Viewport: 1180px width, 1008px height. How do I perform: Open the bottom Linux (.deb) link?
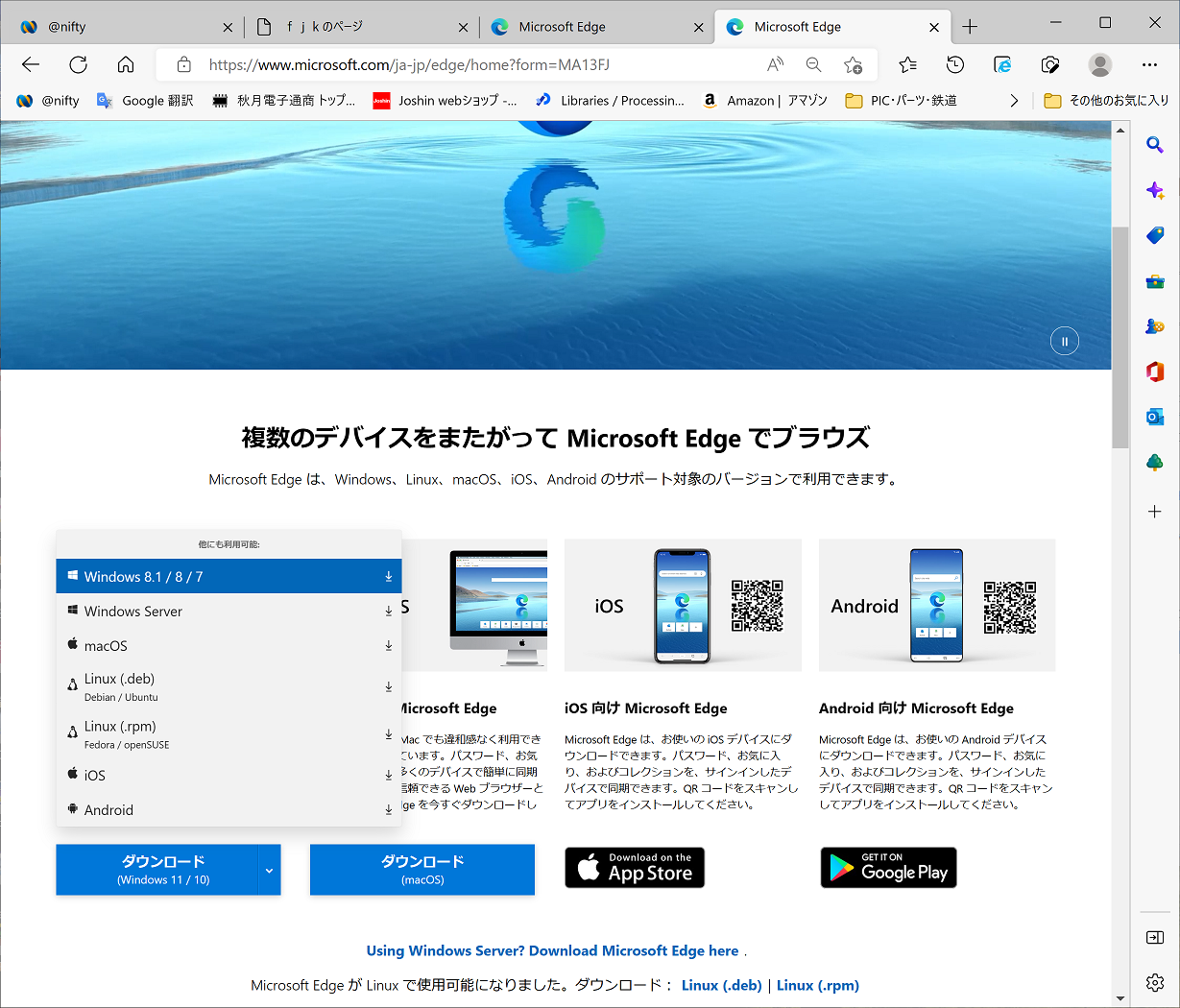(x=722, y=985)
